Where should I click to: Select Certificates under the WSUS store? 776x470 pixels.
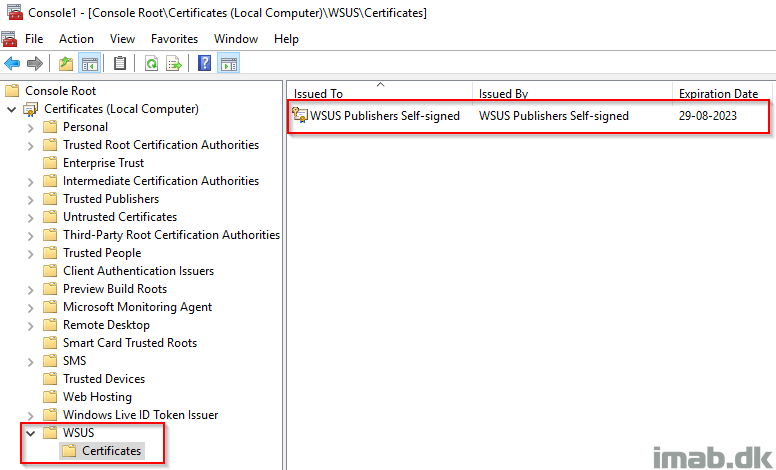(x=111, y=451)
